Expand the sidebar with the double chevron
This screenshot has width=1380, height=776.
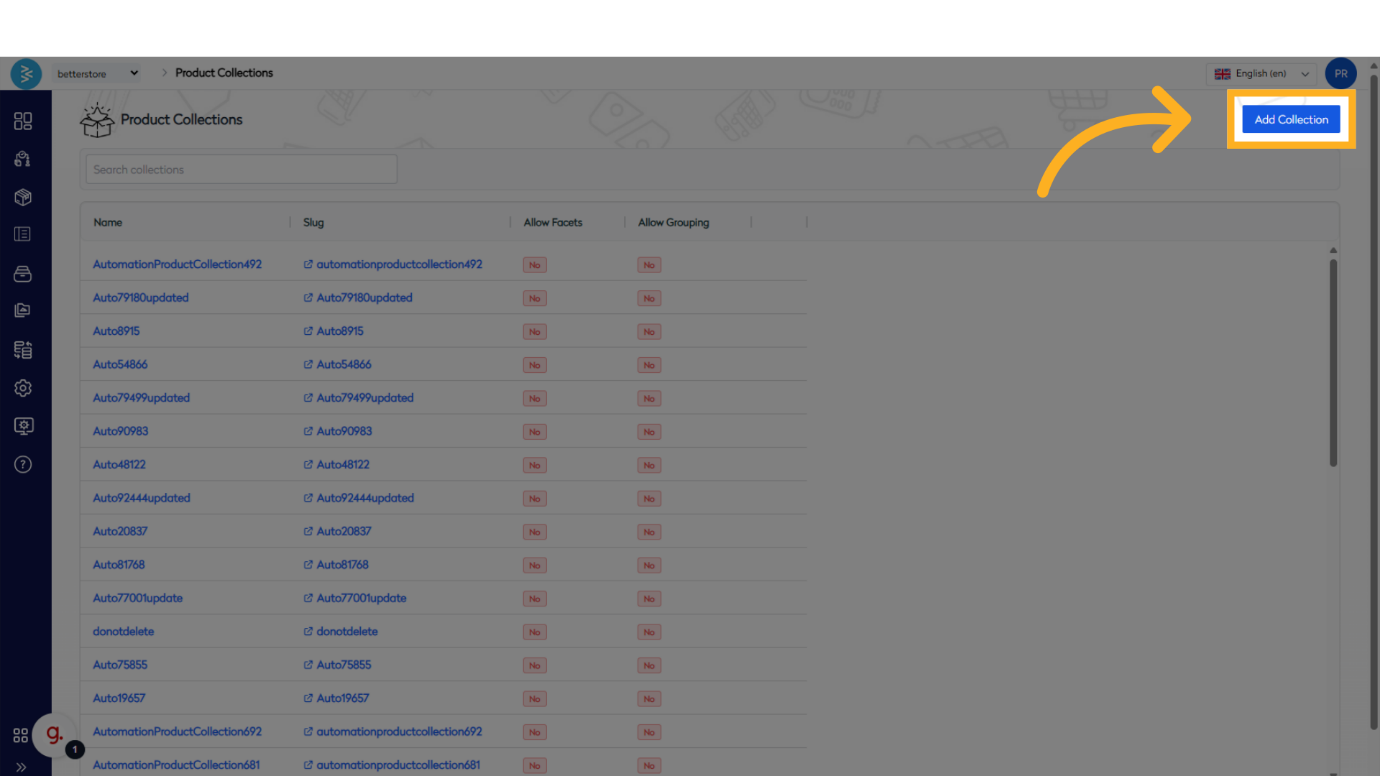21,767
